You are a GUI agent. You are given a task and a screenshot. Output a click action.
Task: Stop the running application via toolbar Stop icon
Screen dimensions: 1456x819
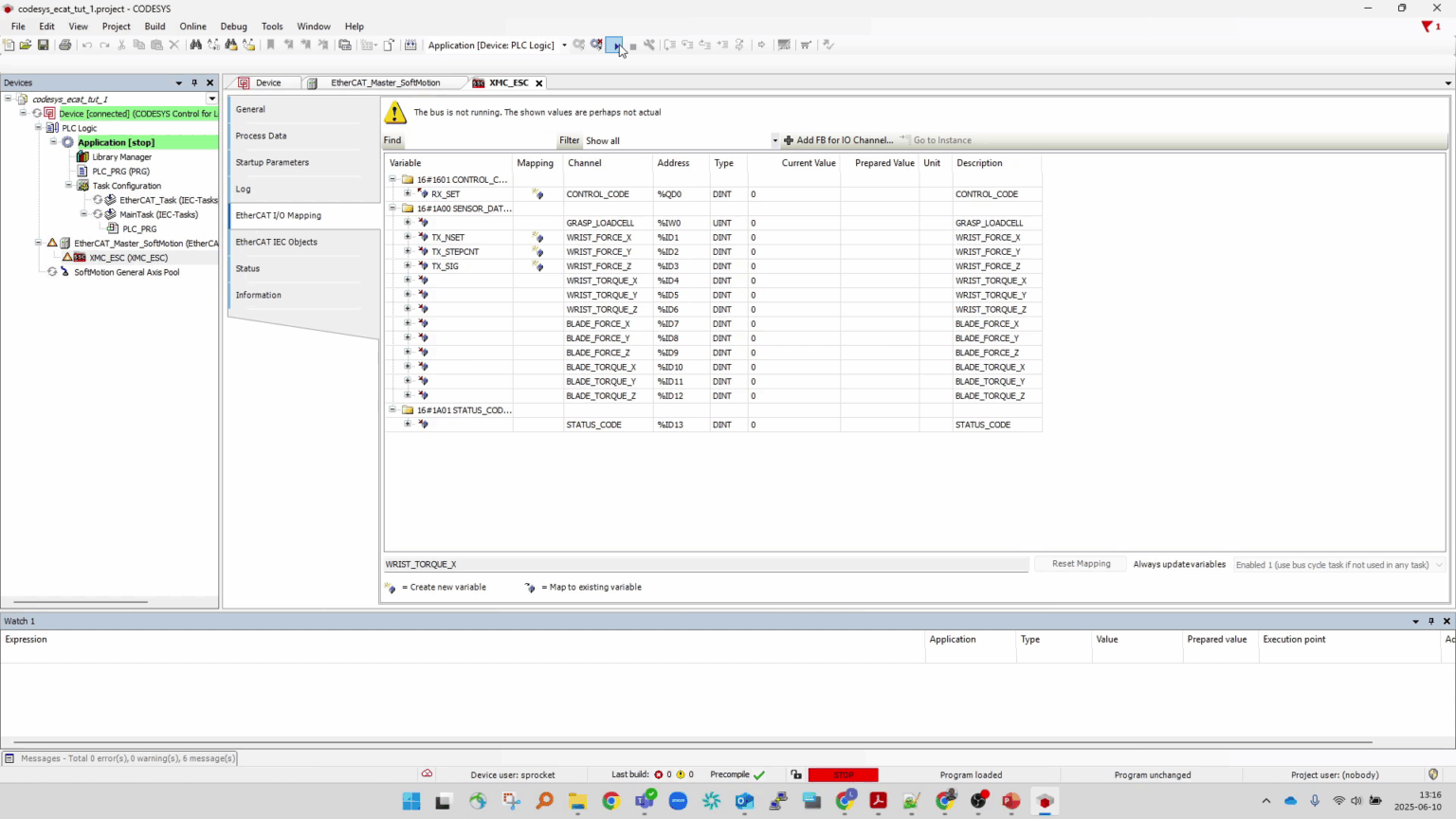pos(633,45)
